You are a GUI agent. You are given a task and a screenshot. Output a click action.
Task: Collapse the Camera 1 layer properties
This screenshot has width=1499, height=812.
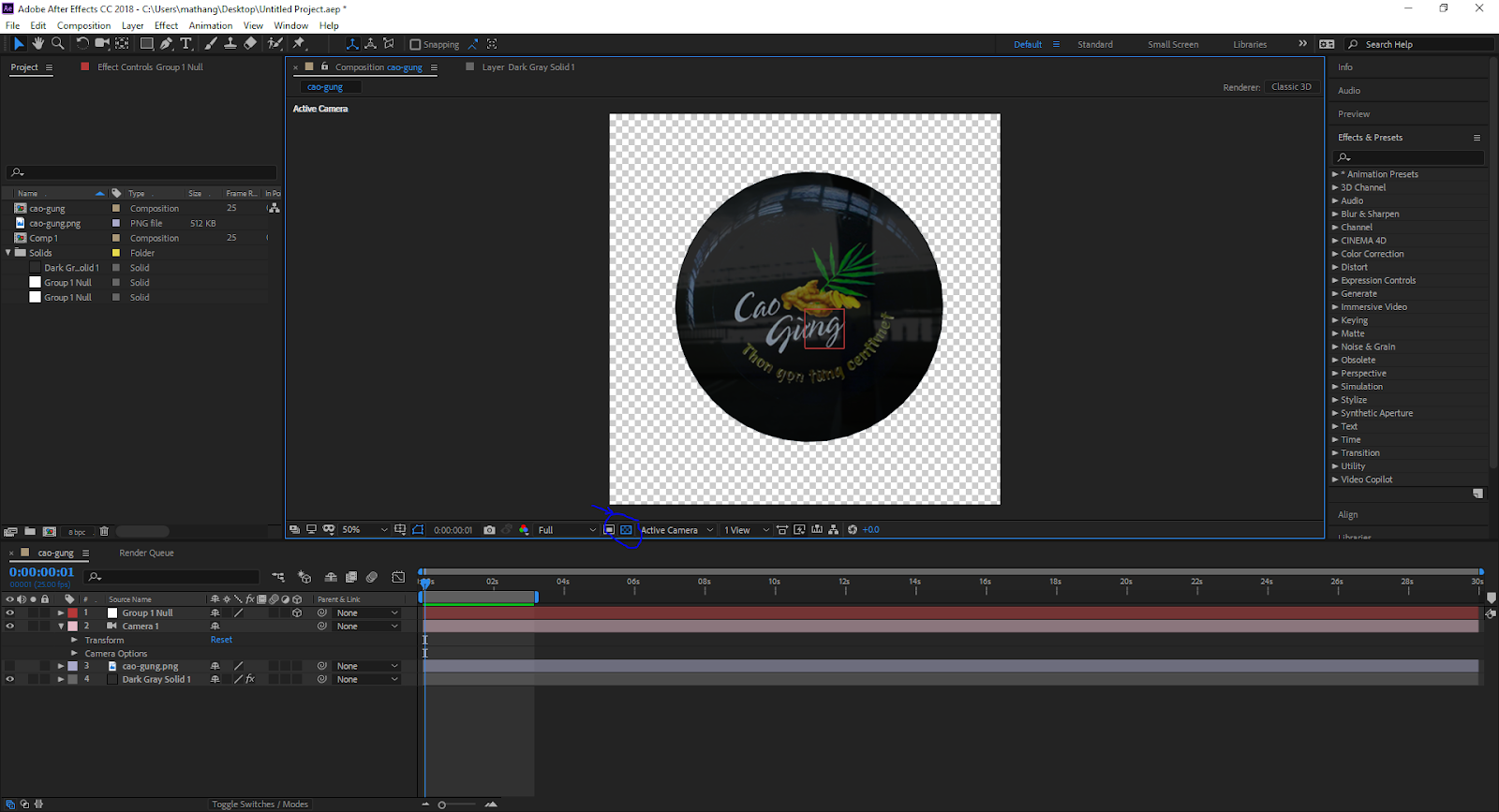[61, 626]
